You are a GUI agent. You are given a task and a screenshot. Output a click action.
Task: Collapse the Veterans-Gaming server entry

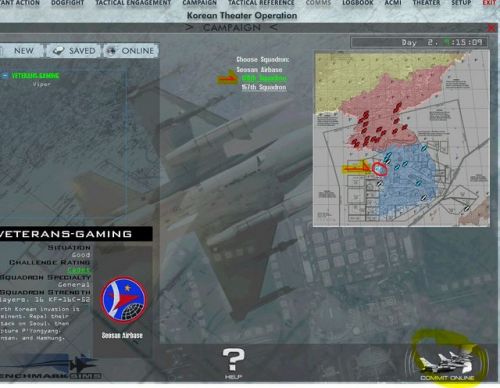(x=5, y=76)
